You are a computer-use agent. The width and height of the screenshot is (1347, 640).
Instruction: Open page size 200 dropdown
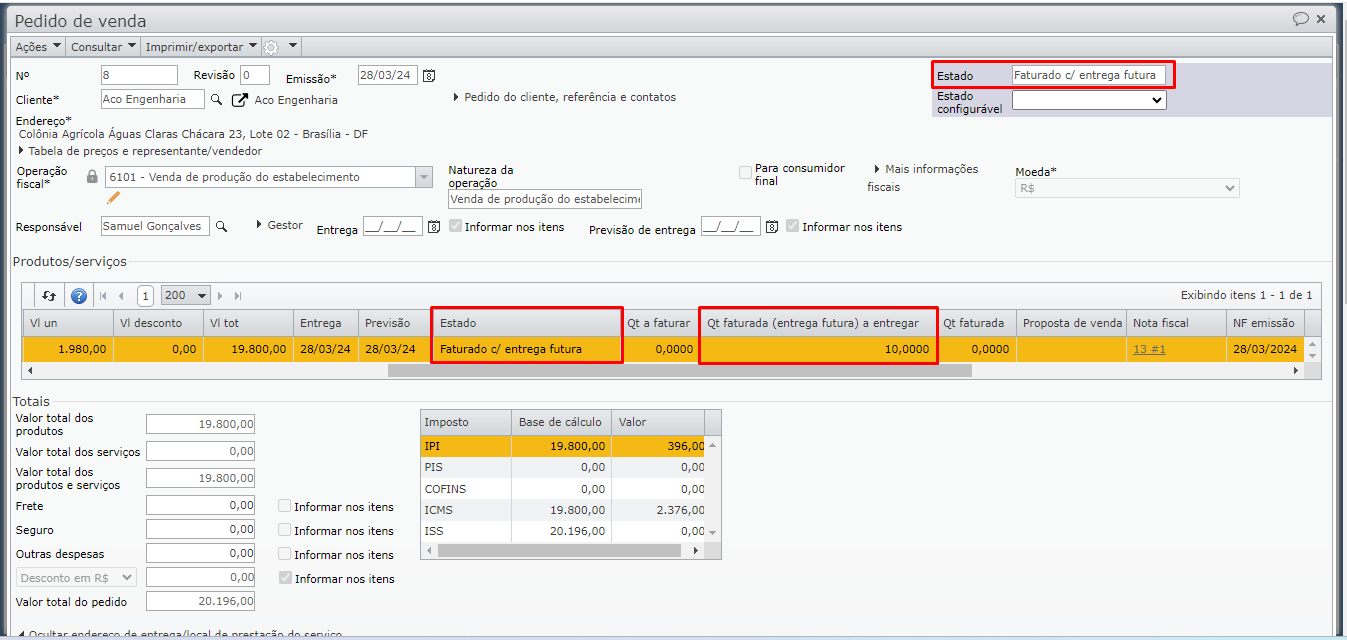tap(186, 296)
